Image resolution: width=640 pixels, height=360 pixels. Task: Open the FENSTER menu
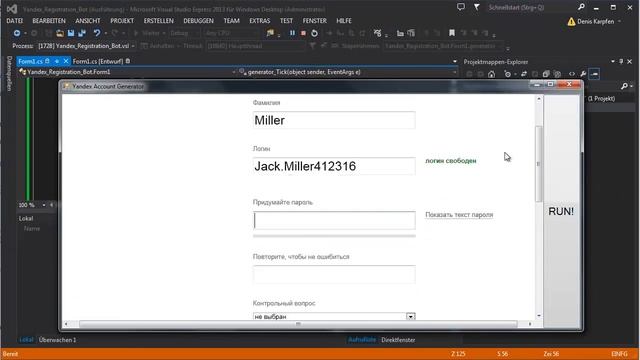(314, 21)
